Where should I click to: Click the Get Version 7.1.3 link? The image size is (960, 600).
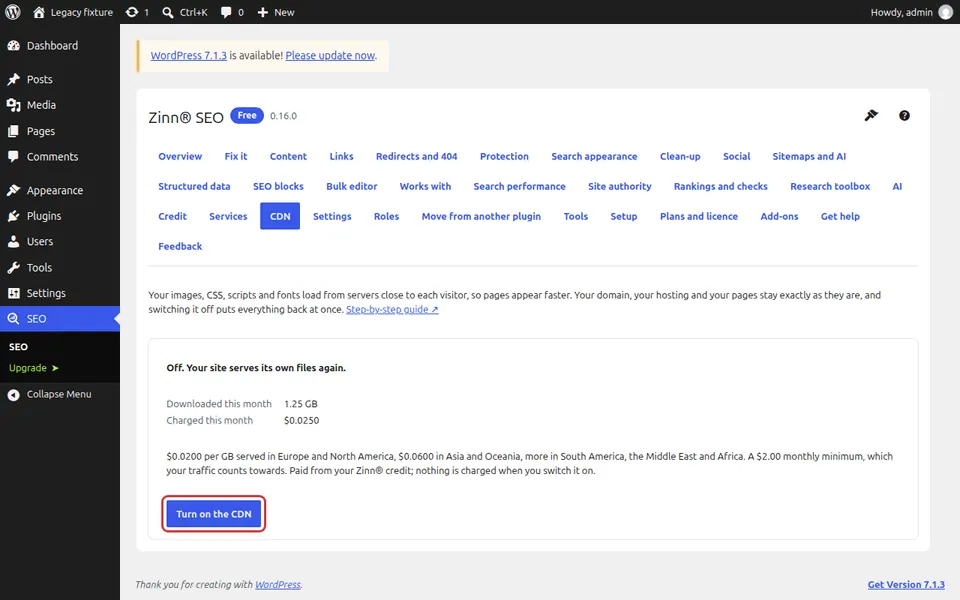[x=906, y=585]
